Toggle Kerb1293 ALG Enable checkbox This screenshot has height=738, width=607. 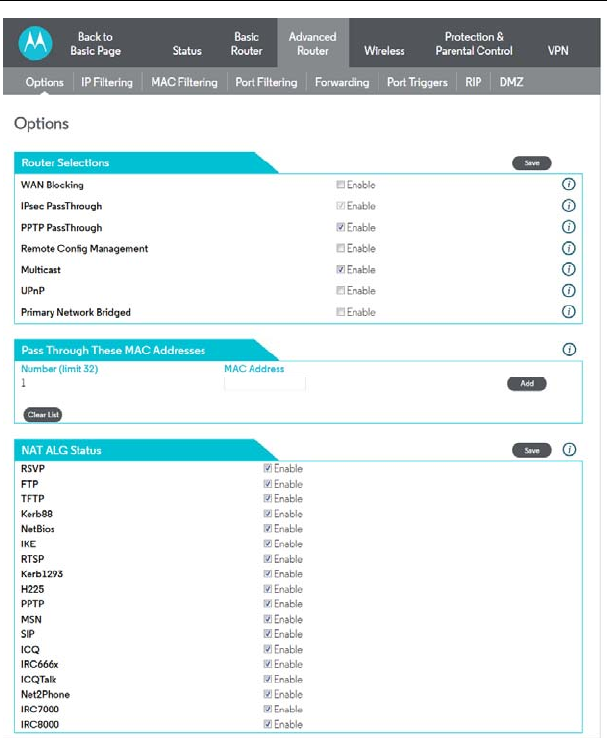tap(267, 573)
